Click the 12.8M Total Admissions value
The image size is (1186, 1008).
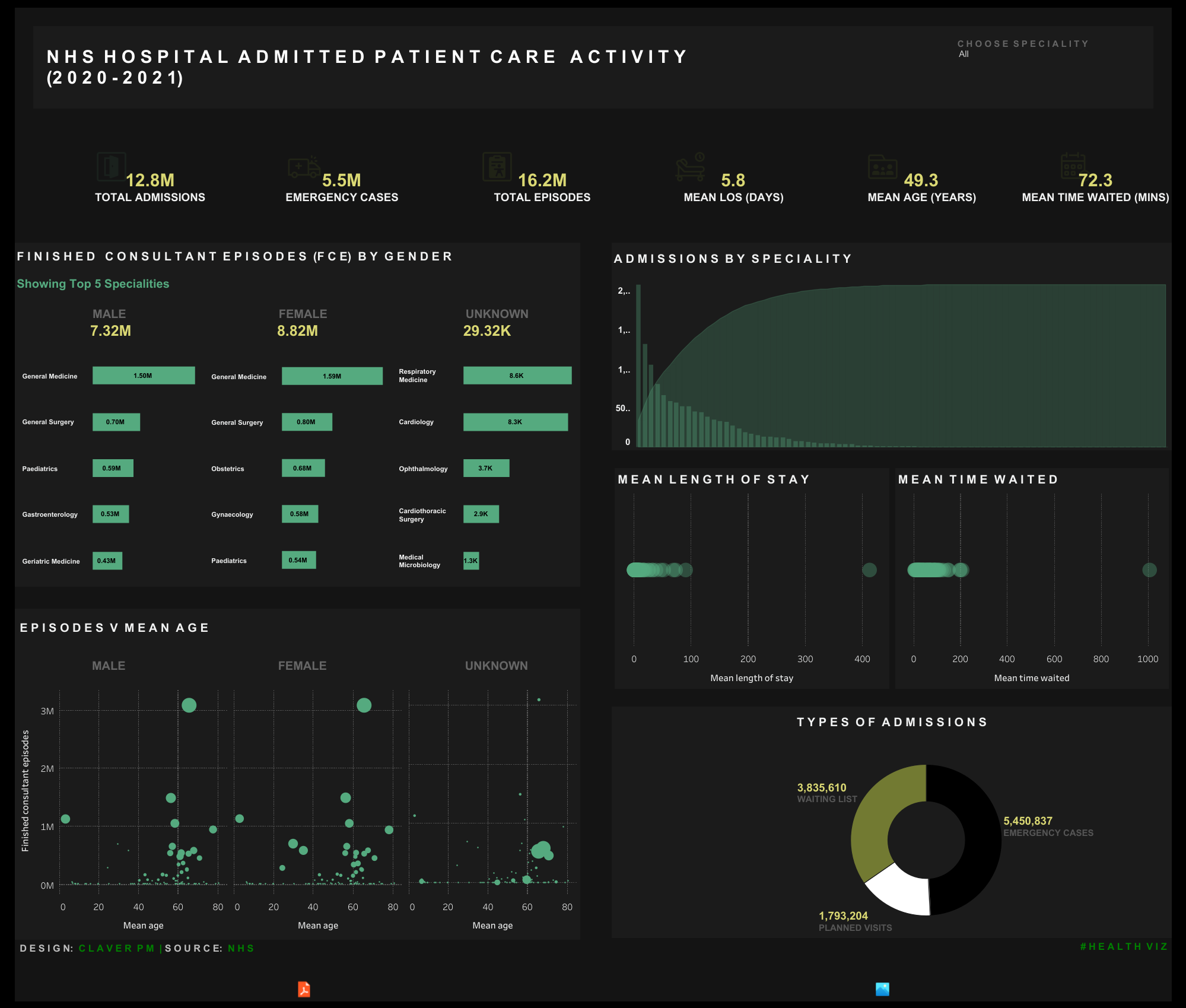point(150,180)
